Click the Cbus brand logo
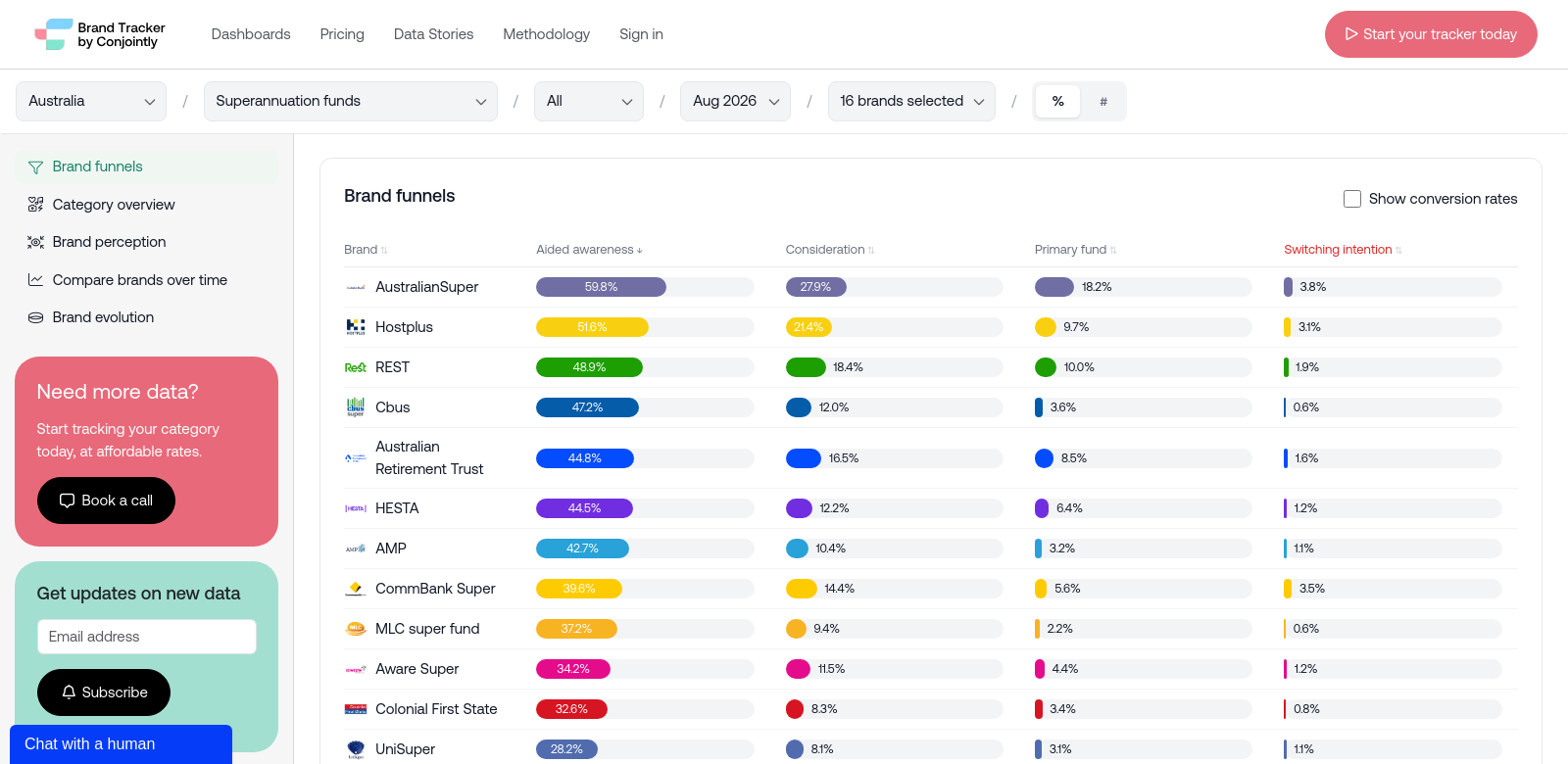 tap(356, 407)
